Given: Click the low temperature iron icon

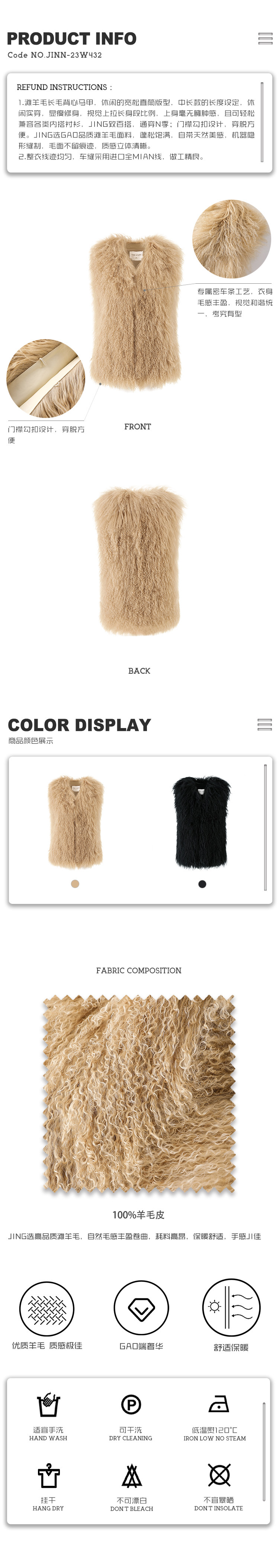Looking at the screenshot, I should (219, 1404).
